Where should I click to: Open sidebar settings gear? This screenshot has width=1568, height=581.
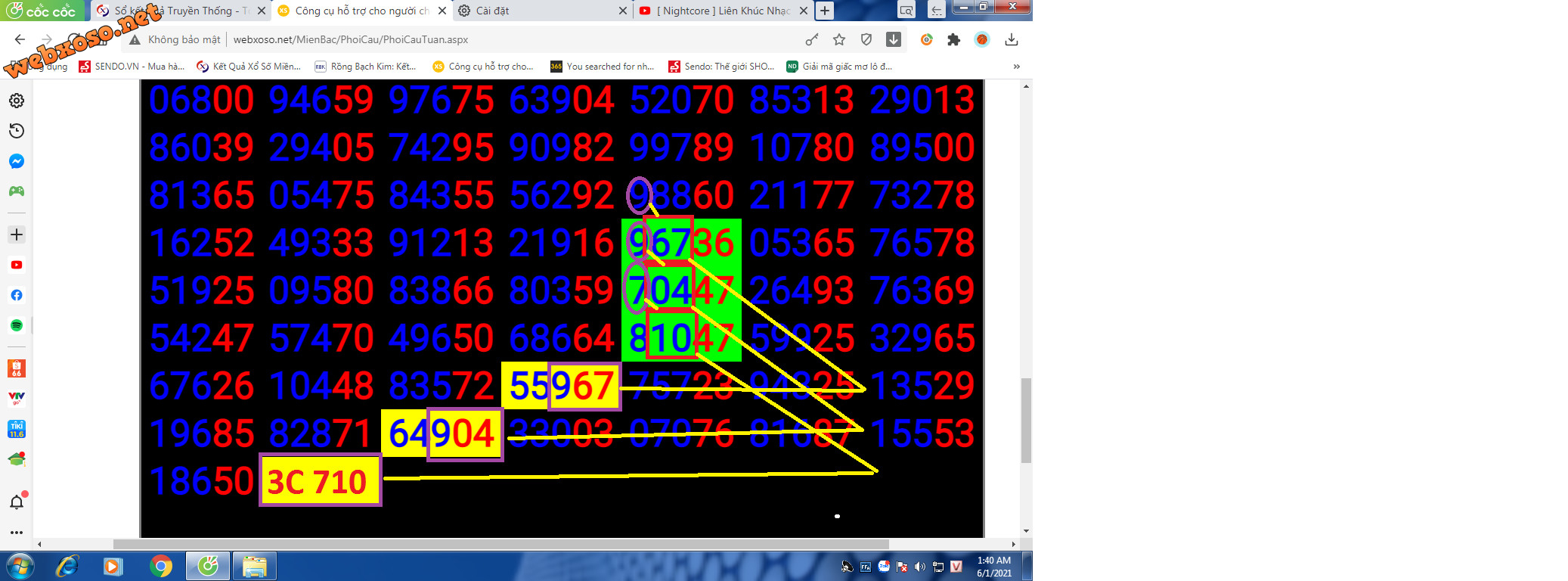[17, 101]
